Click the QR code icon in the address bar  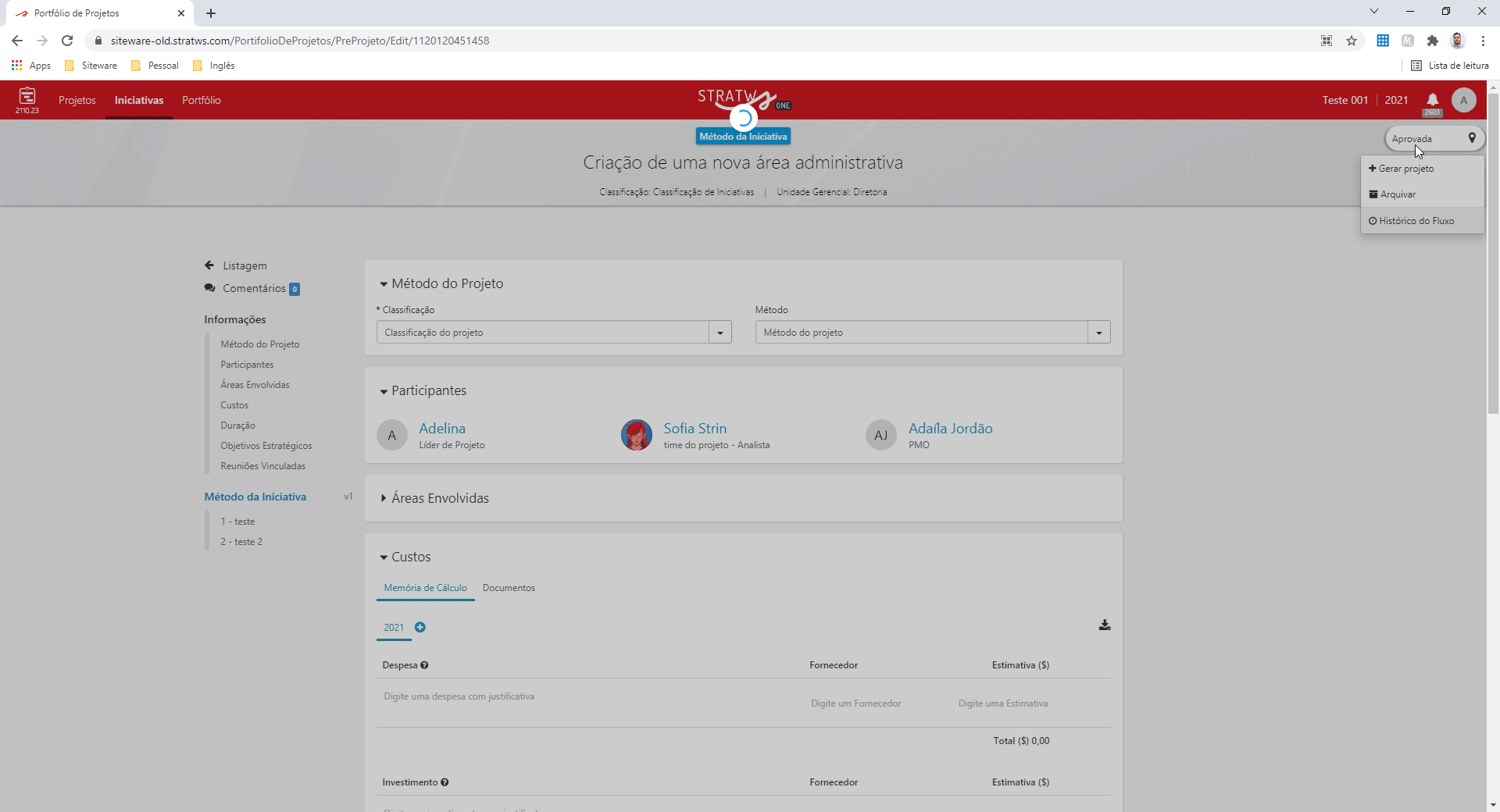1327,41
